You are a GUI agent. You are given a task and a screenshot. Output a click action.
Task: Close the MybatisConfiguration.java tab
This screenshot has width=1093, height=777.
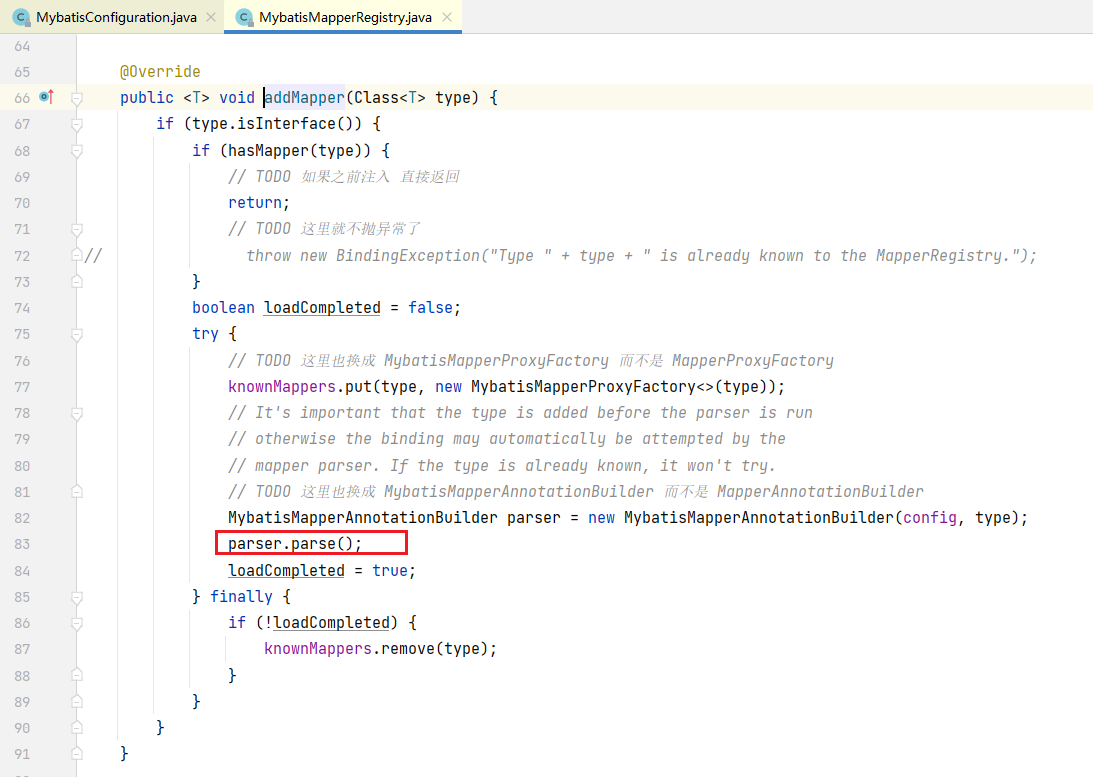[210, 18]
